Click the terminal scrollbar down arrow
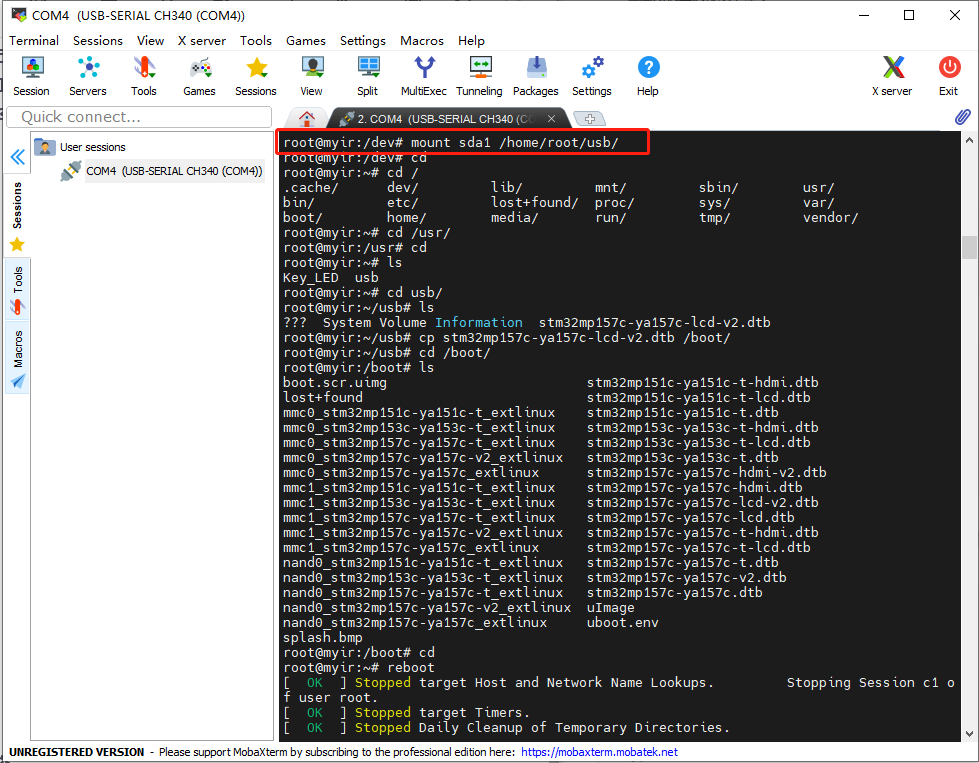The width and height of the screenshot is (979, 763). tap(969, 734)
